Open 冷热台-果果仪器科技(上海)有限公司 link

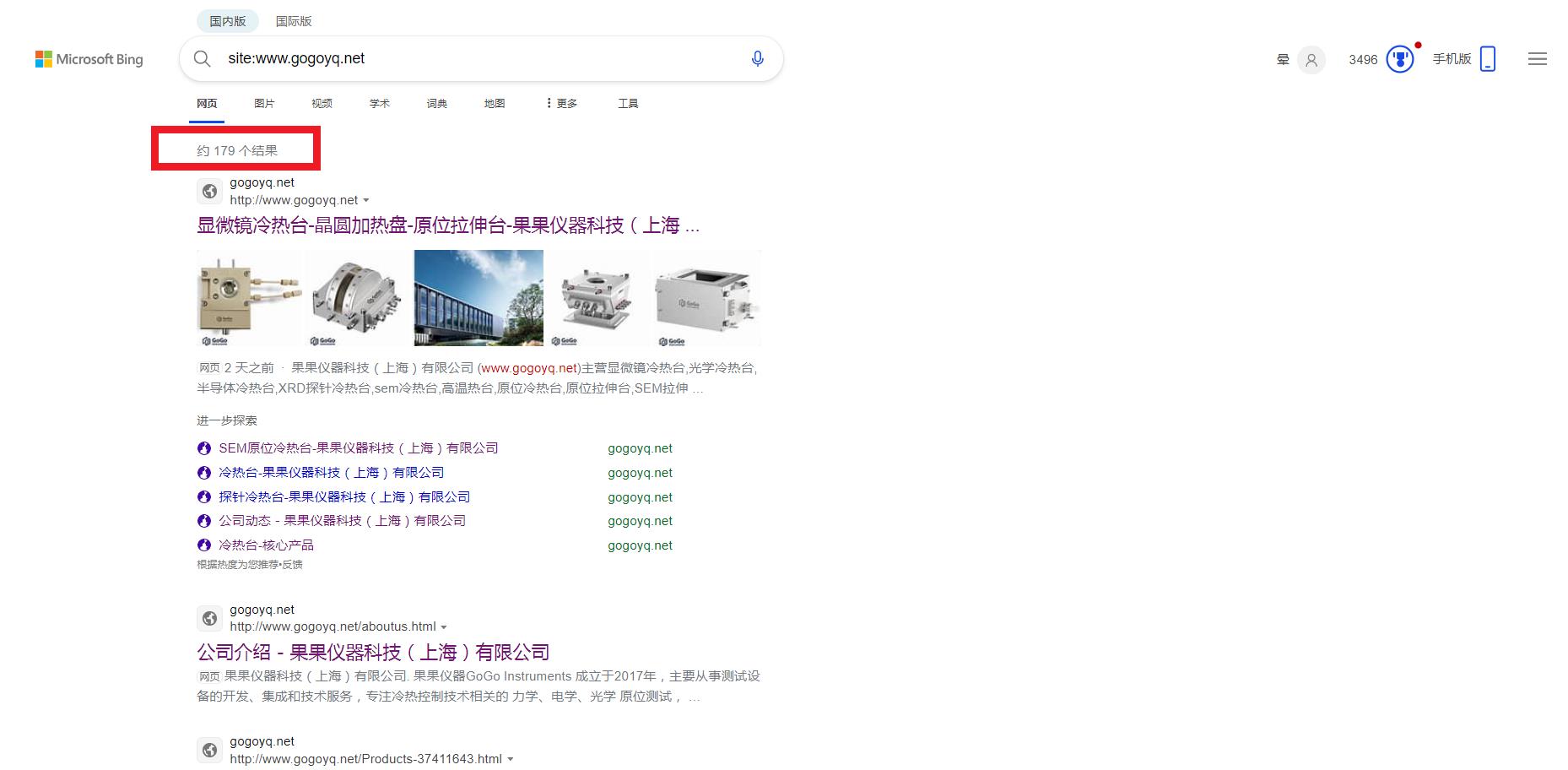click(332, 473)
